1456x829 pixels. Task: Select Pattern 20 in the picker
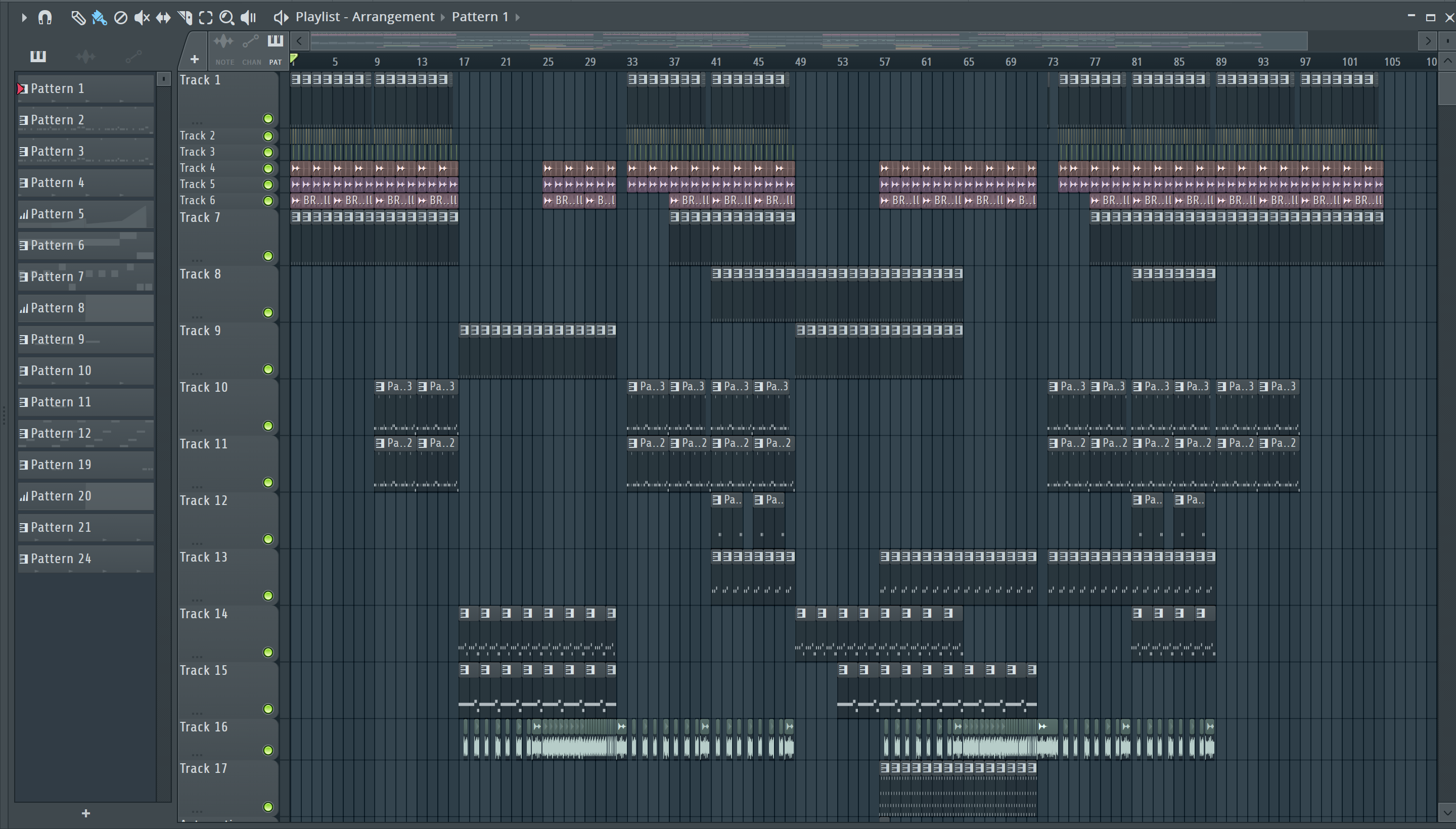[86, 496]
